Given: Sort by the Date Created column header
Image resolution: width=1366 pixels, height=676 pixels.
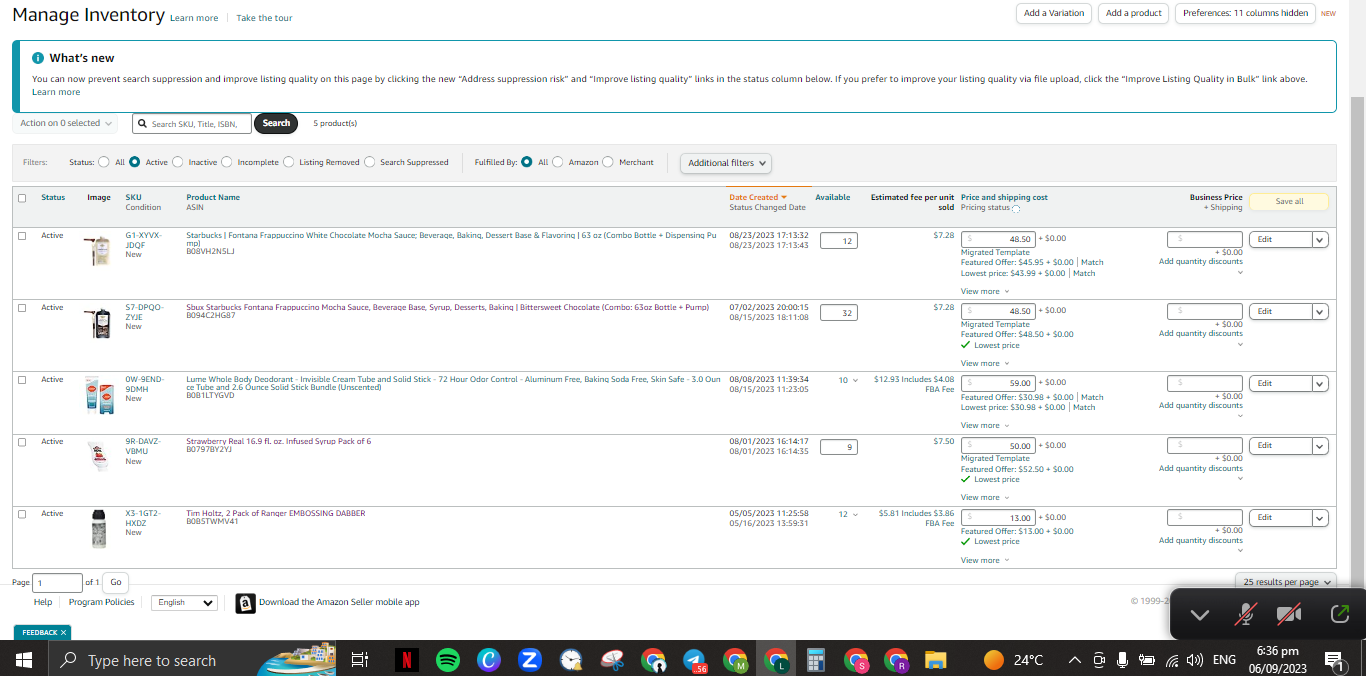Looking at the screenshot, I should click(757, 197).
